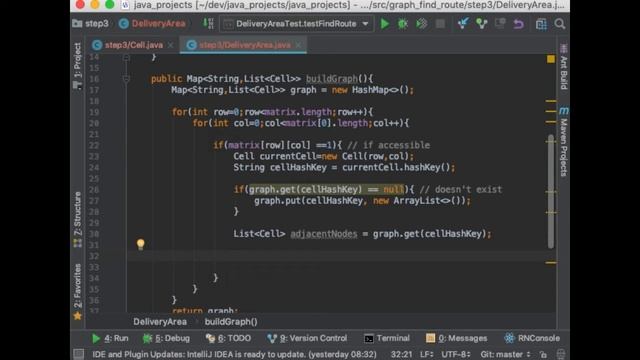Start debugging with the bug icon
The height and width of the screenshot is (360, 640).
coord(403,24)
